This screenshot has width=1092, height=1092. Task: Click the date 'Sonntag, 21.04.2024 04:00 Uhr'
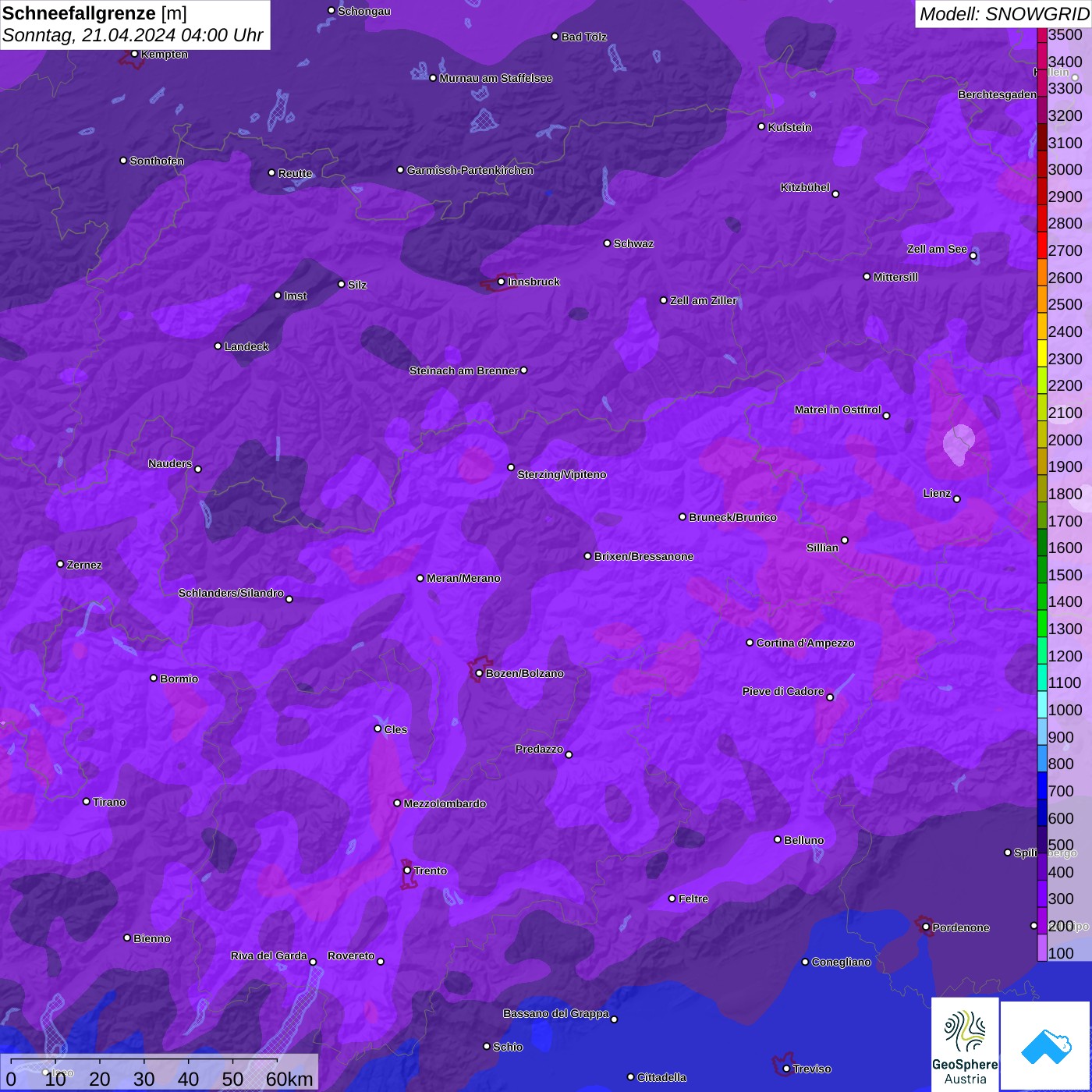133,36
